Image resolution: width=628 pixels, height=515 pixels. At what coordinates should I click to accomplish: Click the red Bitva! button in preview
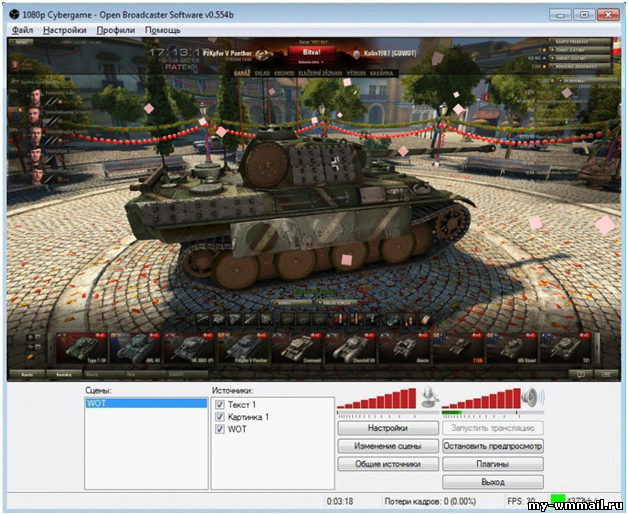[x=311, y=53]
